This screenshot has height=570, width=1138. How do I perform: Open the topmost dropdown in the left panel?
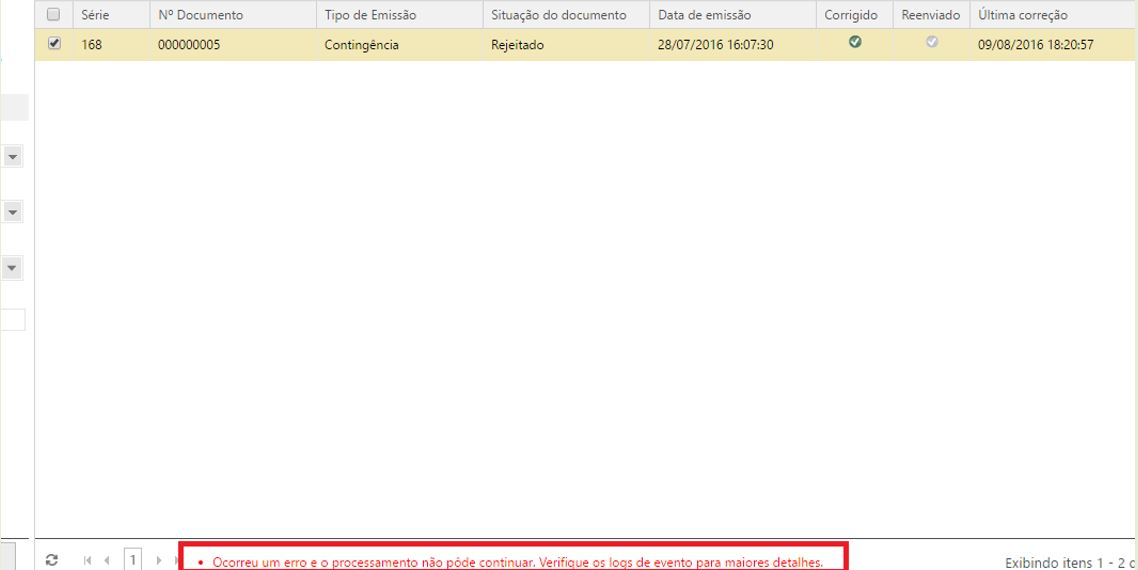click(14, 157)
